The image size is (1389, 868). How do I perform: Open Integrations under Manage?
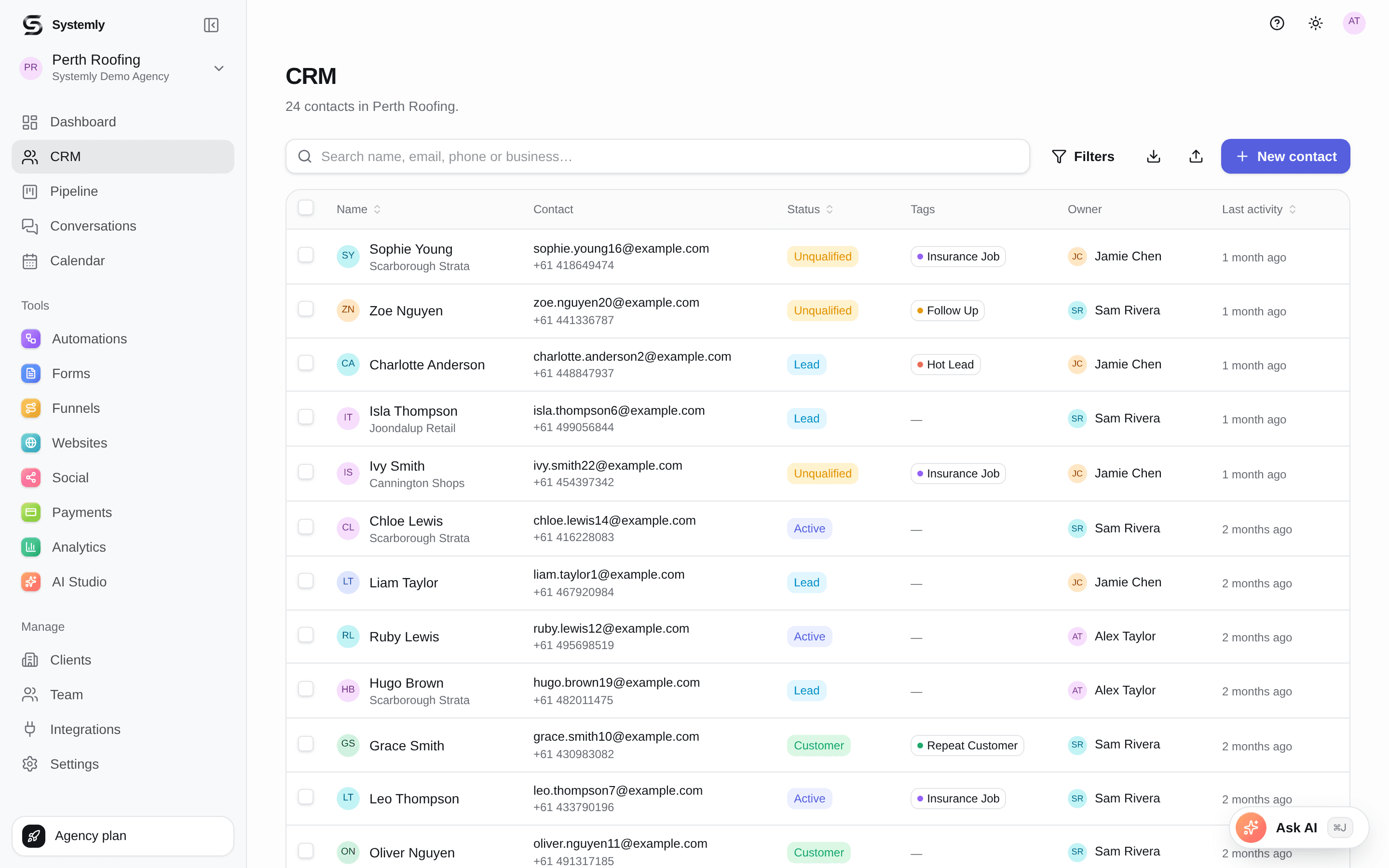123,730
